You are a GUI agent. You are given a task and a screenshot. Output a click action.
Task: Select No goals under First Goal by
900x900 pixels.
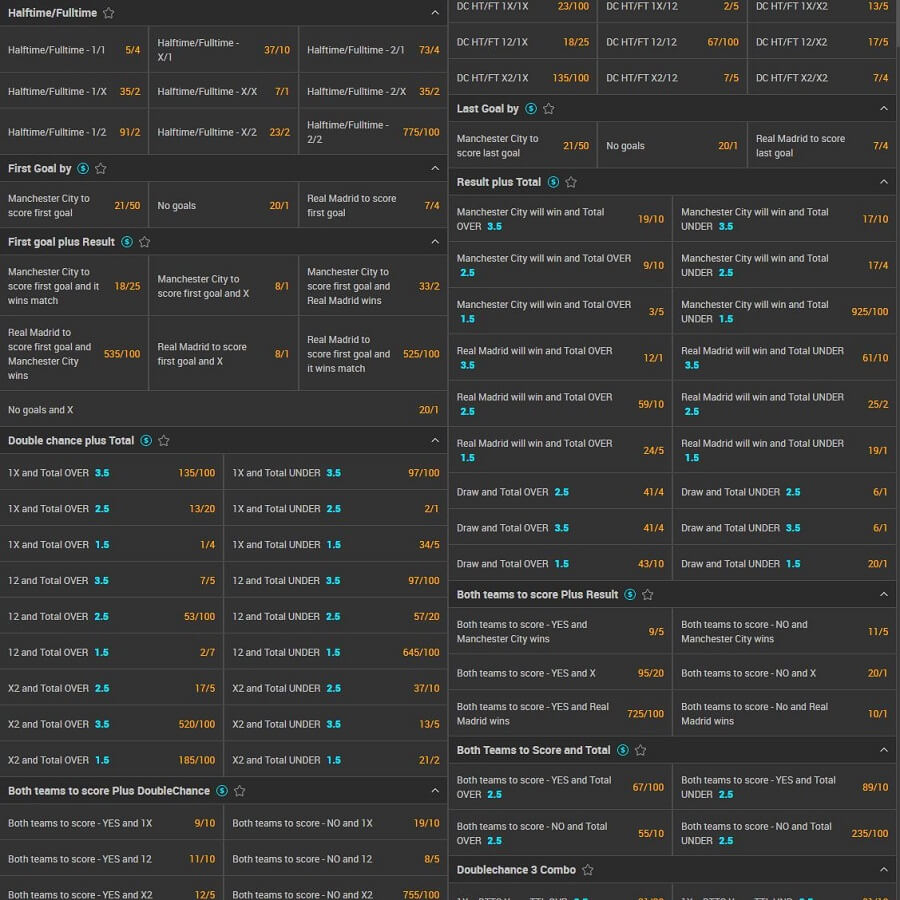click(x=223, y=205)
